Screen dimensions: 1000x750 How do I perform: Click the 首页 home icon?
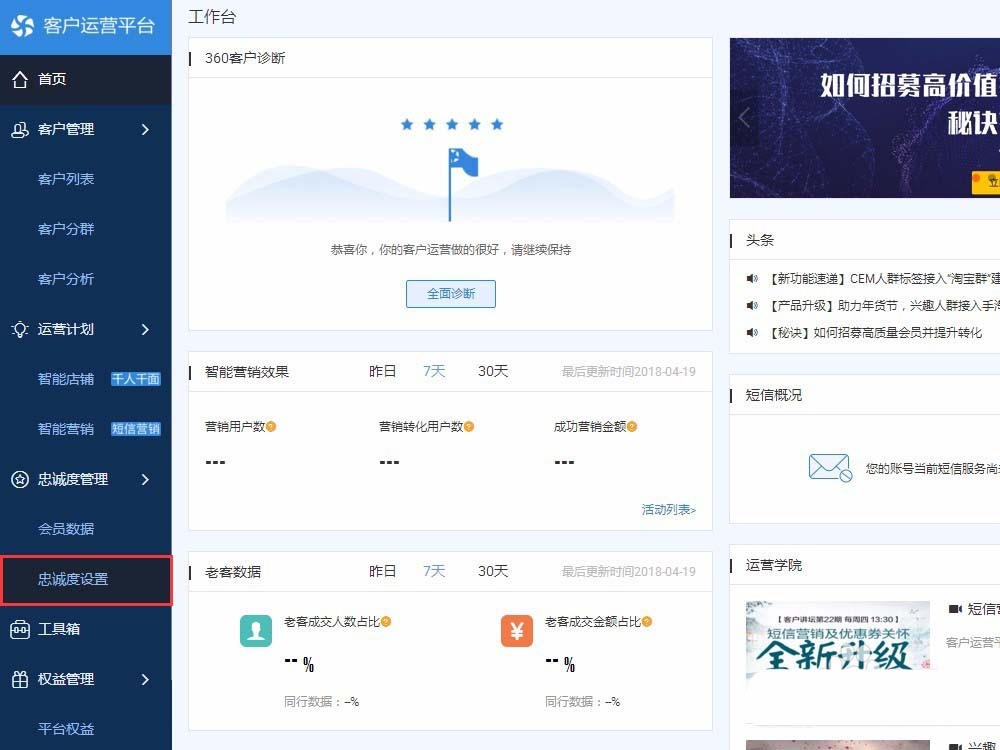[20, 79]
